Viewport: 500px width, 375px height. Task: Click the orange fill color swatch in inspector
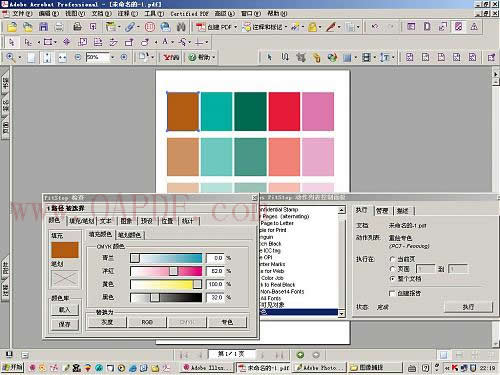tap(65, 250)
